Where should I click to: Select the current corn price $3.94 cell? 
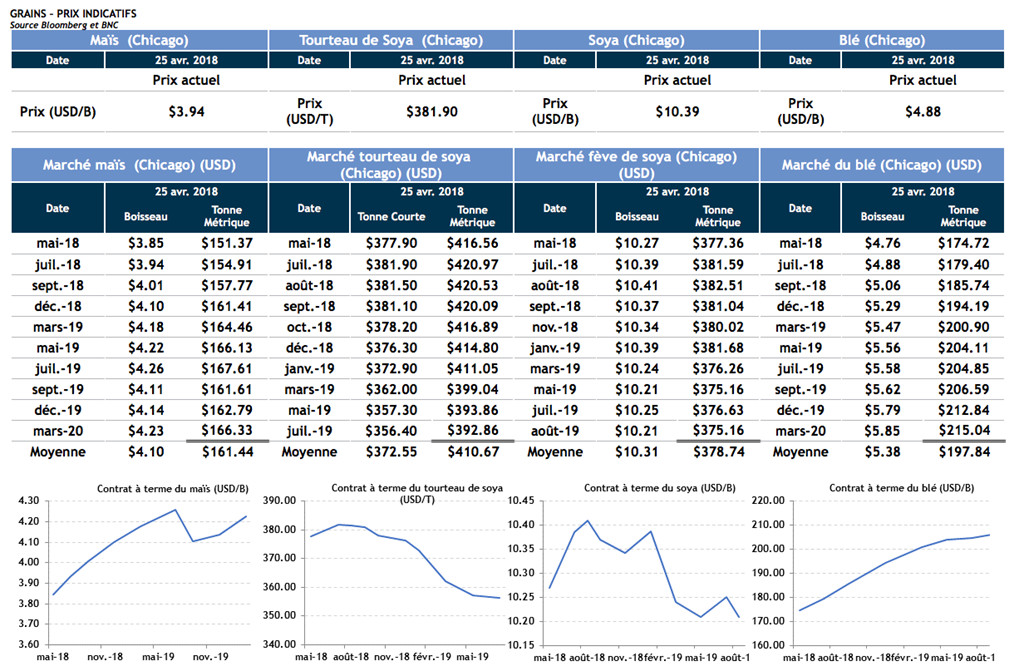(186, 111)
